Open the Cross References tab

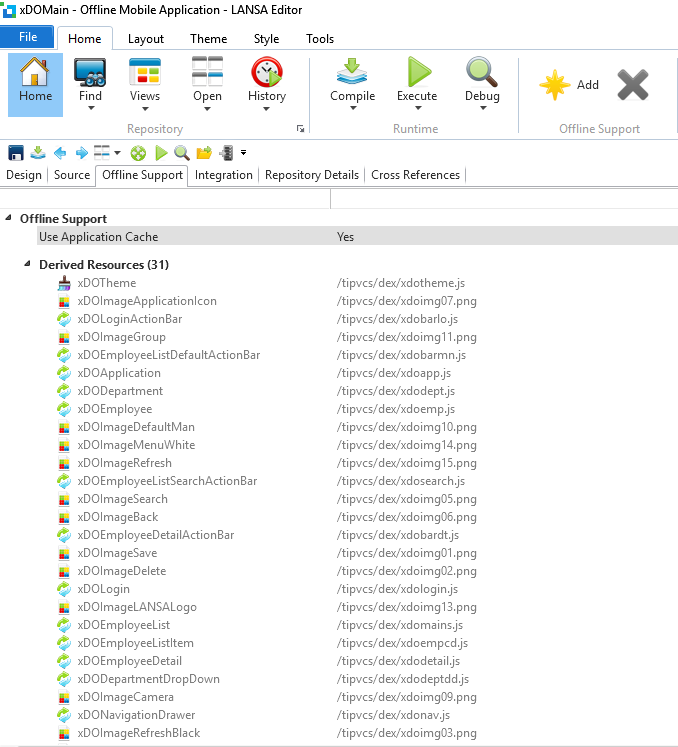(415, 175)
